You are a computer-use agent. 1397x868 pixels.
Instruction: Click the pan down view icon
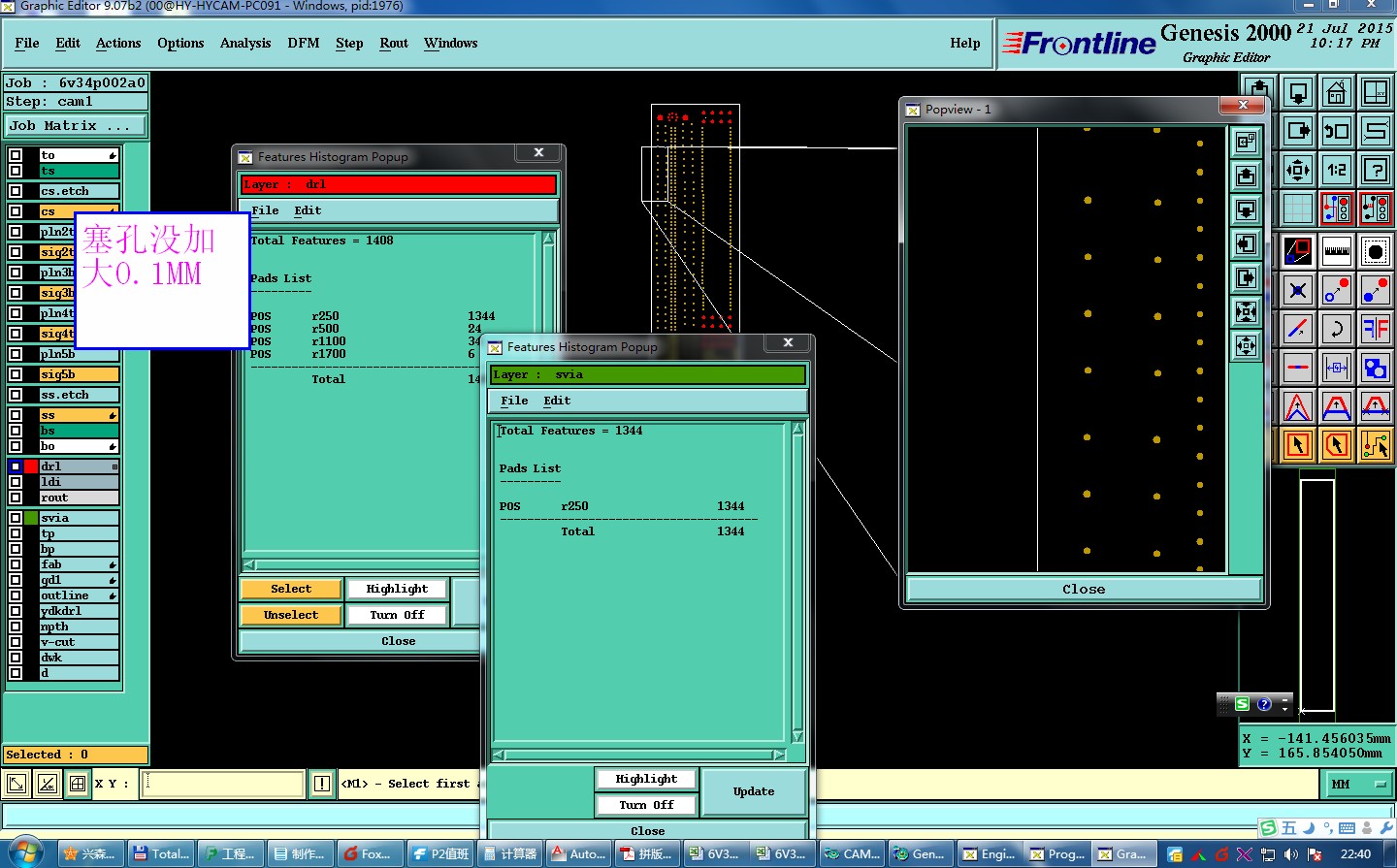(x=1298, y=93)
